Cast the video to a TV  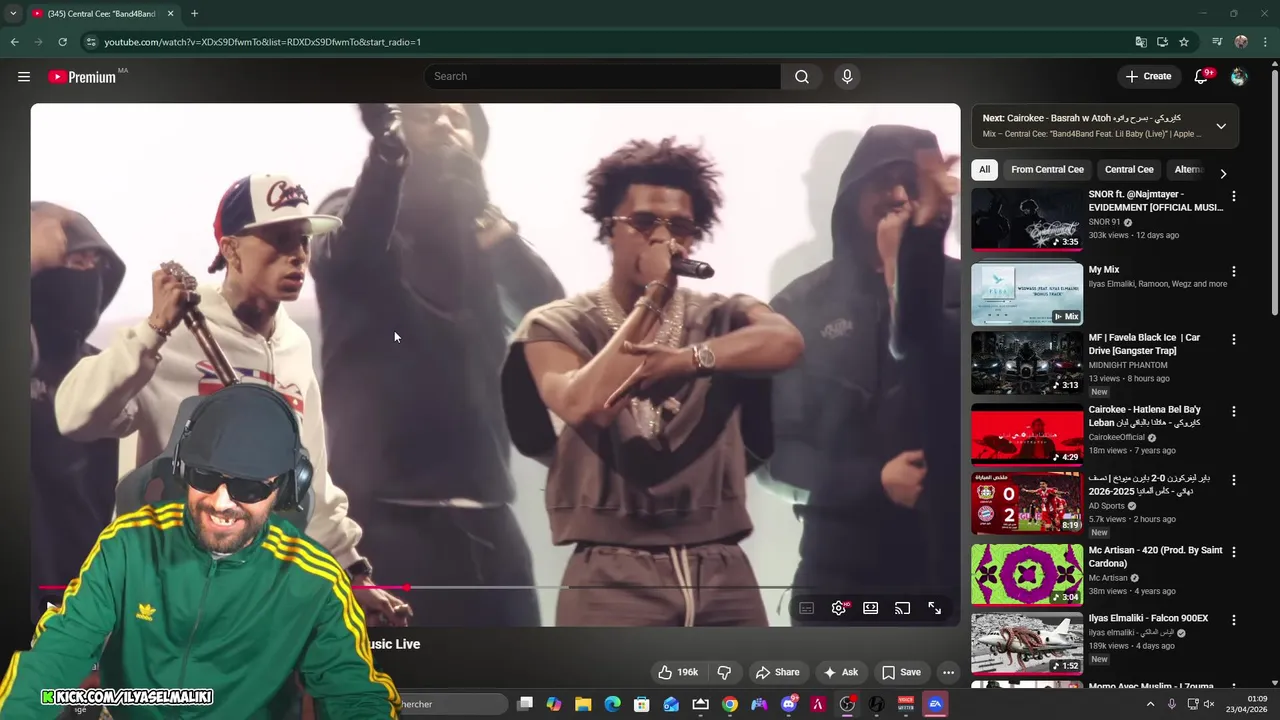903,608
